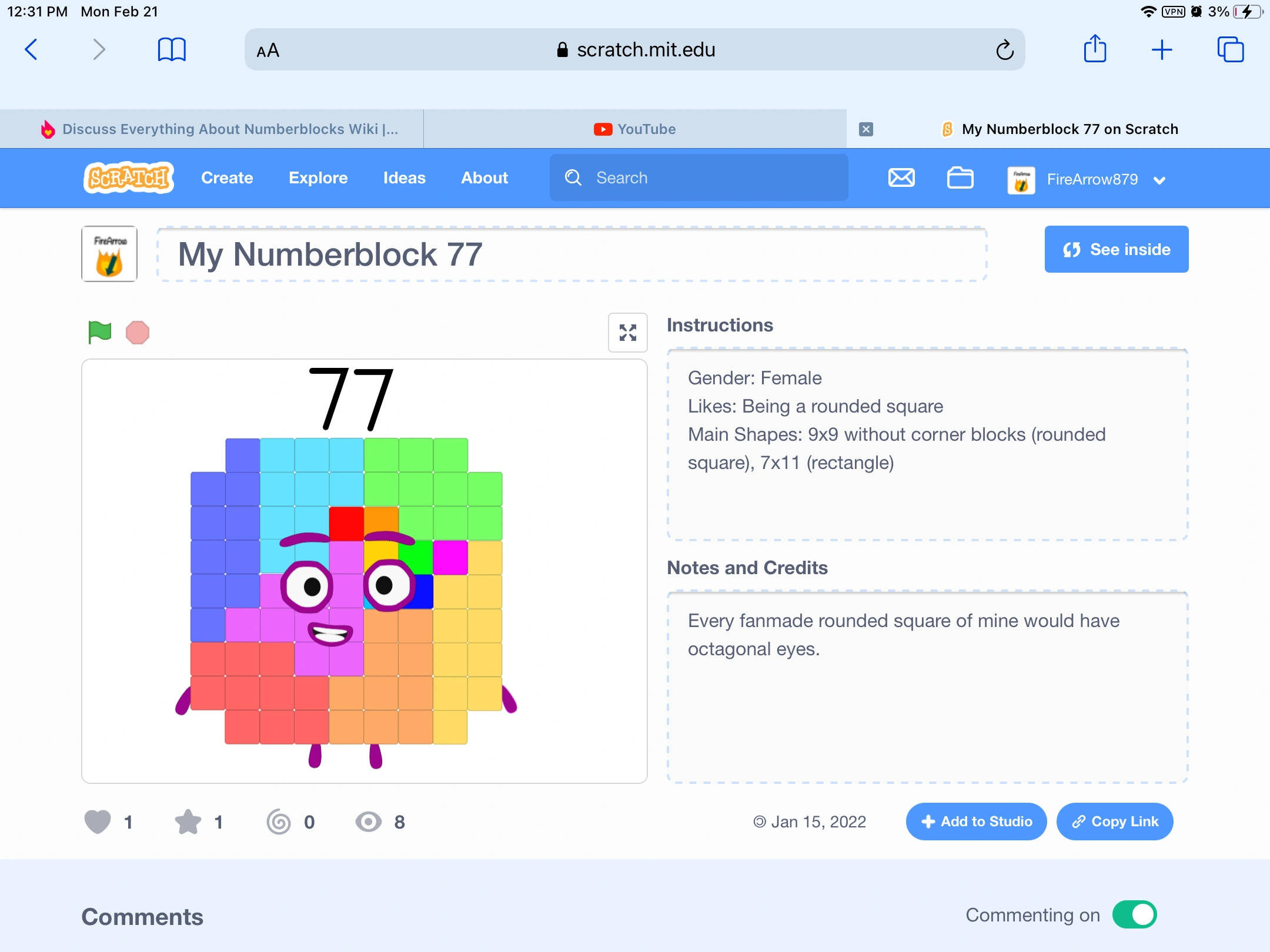Open the Explore menu item
This screenshot has width=1270, height=952.
(318, 178)
